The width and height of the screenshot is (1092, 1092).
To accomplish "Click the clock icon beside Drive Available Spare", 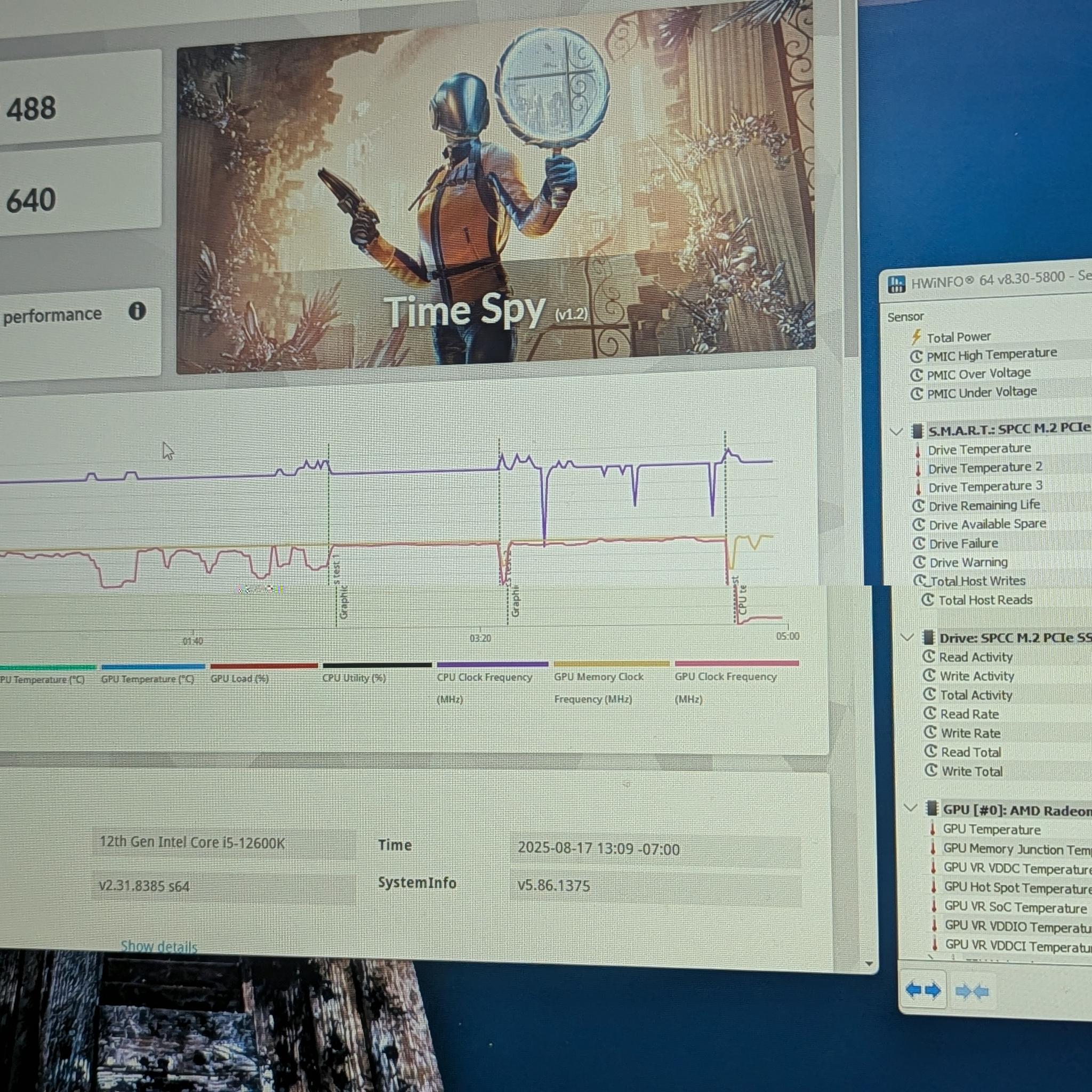I will click(x=919, y=525).
